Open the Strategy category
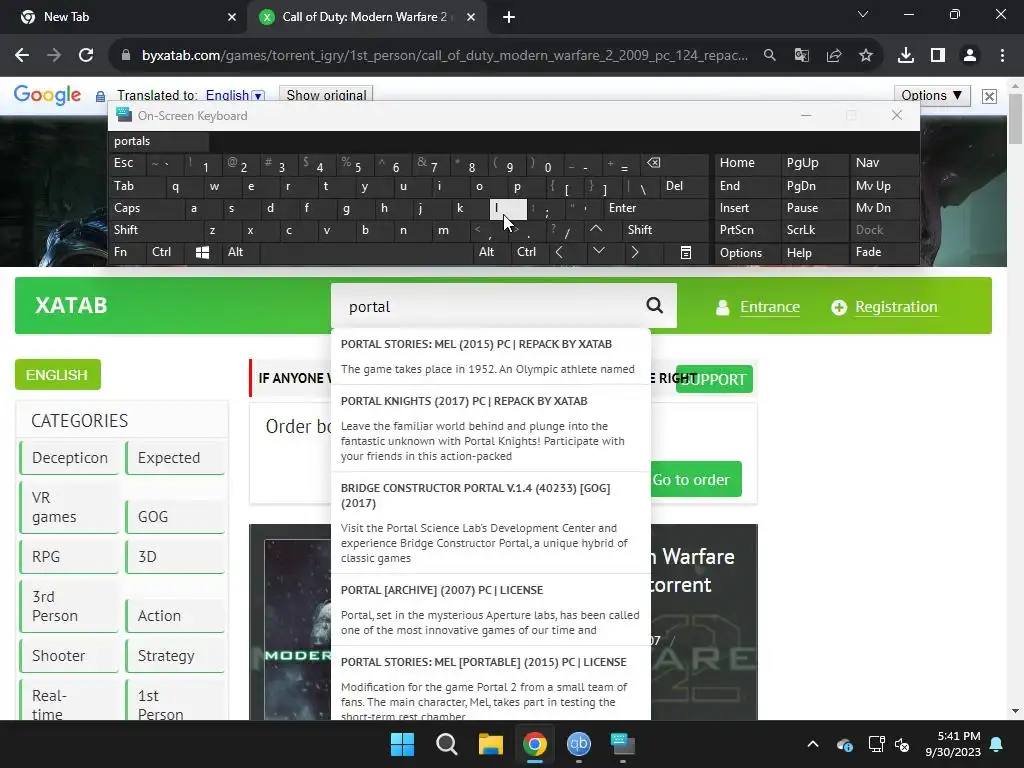This screenshot has width=1024, height=768. [175, 656]
